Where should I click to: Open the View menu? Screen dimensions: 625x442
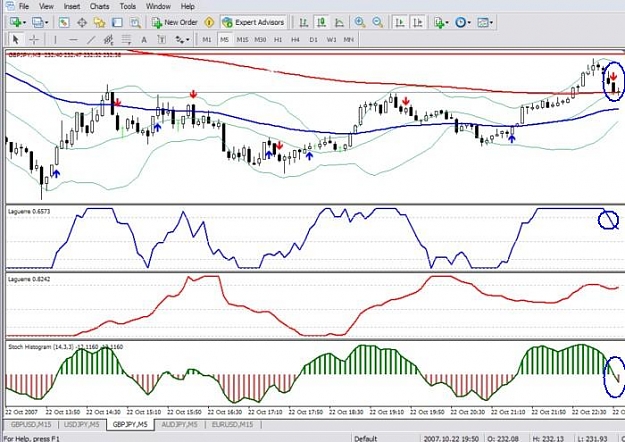click(46, 6)
